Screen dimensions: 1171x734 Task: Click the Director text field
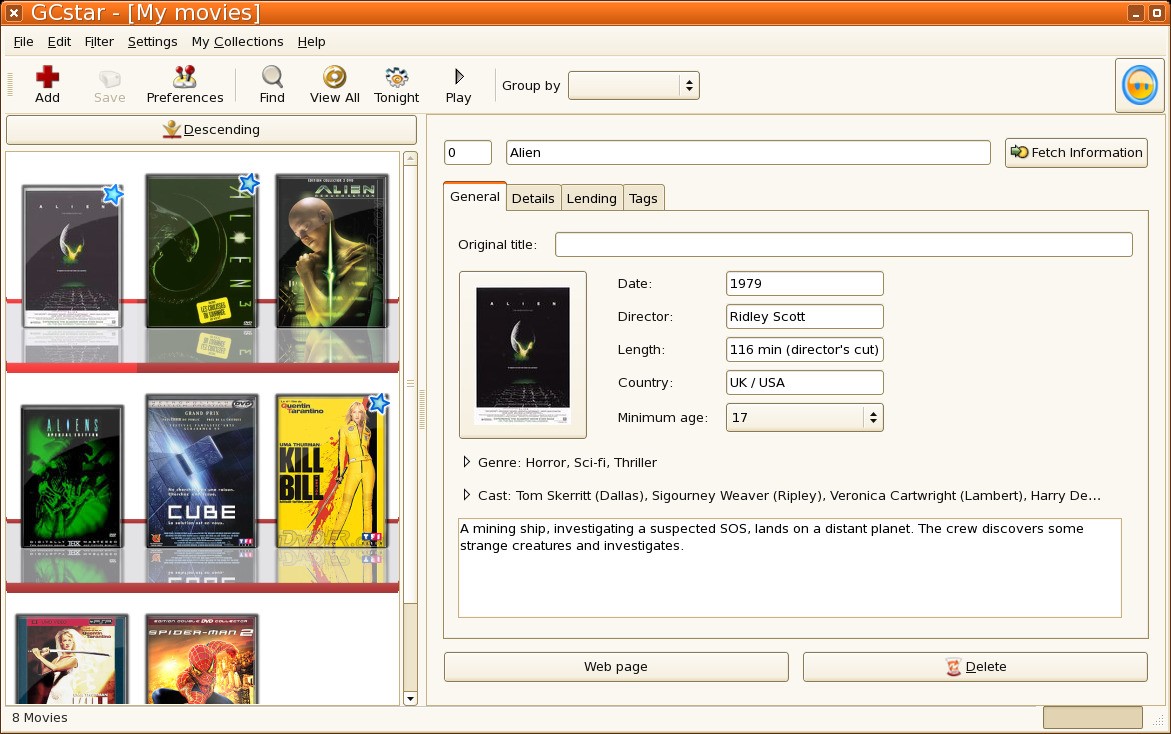tap(804, 316)
